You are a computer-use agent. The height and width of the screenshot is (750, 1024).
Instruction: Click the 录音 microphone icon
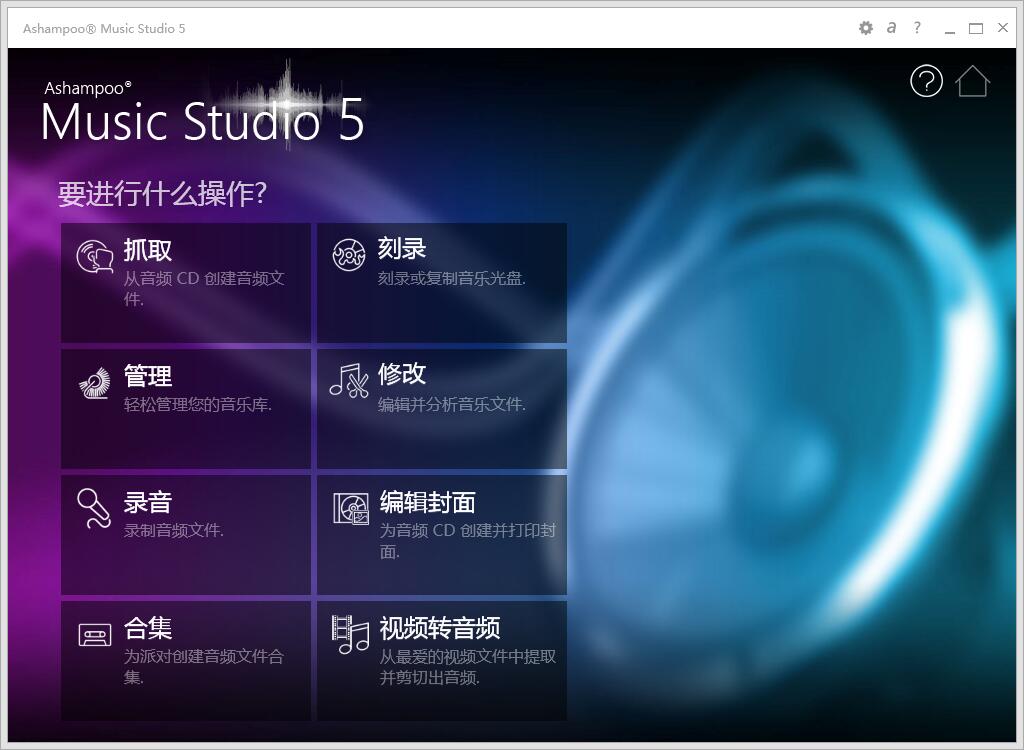pyautogui.click(x=94, y=508)
